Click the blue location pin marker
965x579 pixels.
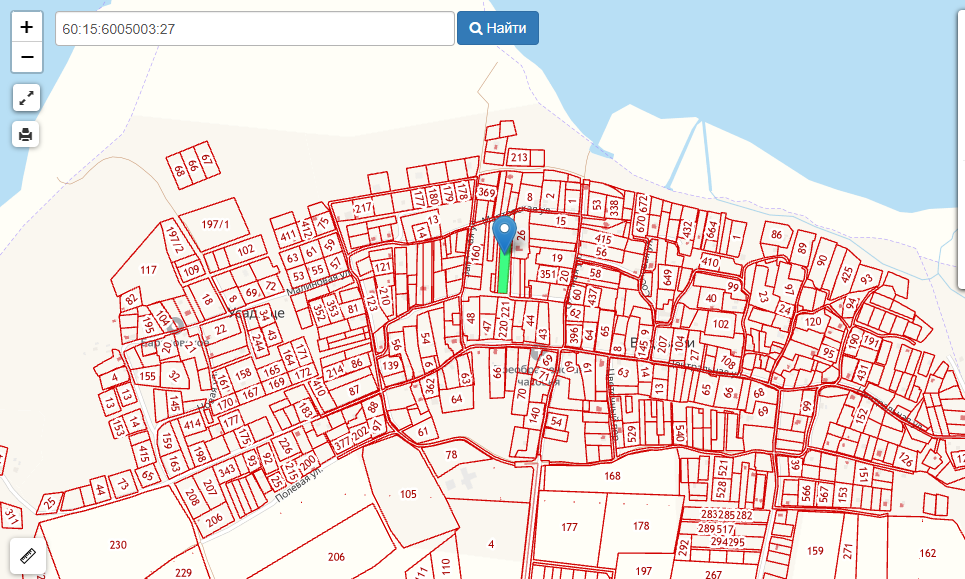coord(505,232)
